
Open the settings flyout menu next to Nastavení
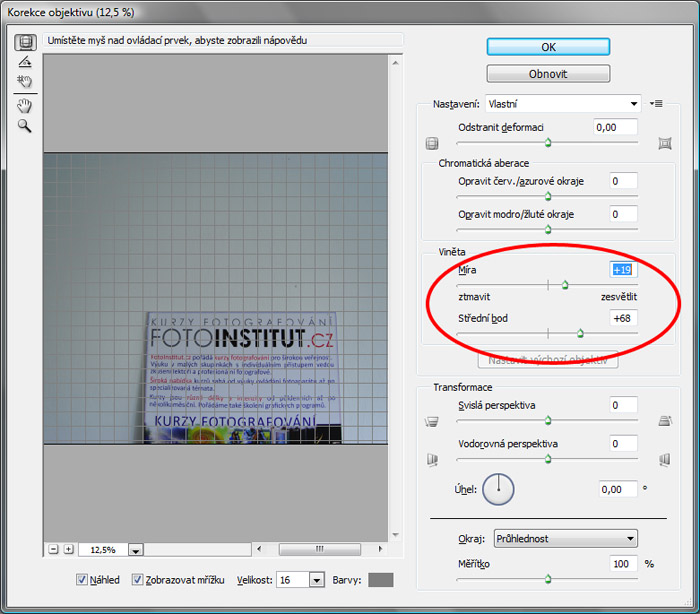(x=657, y=103)
